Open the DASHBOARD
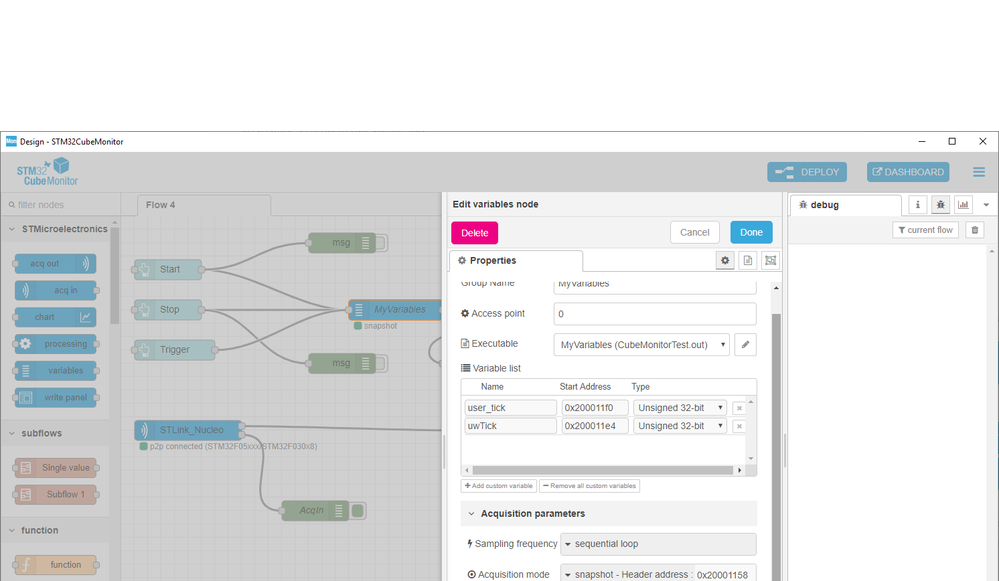 [x=908, y=172]
